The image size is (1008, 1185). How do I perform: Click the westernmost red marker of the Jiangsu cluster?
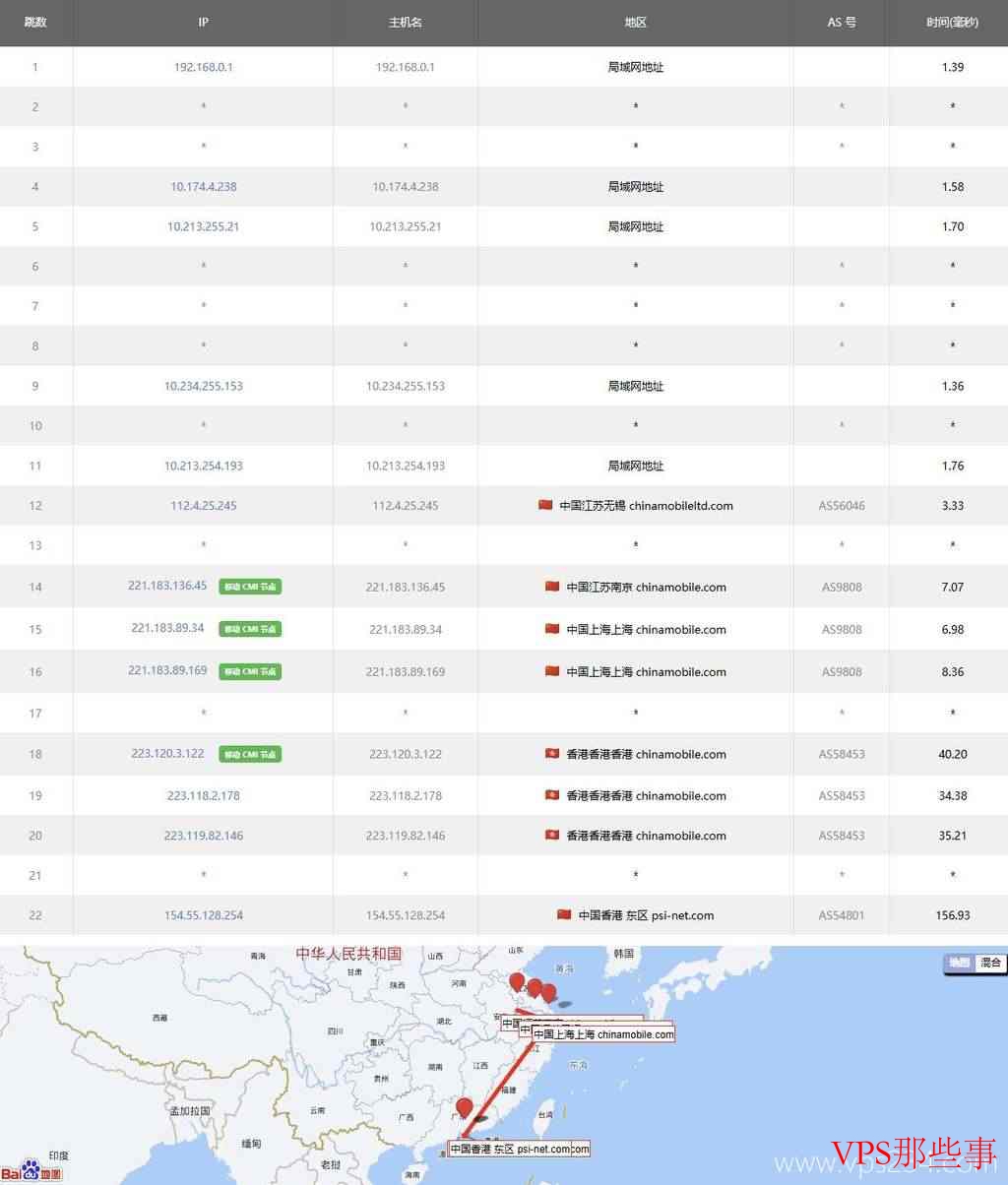517,981
